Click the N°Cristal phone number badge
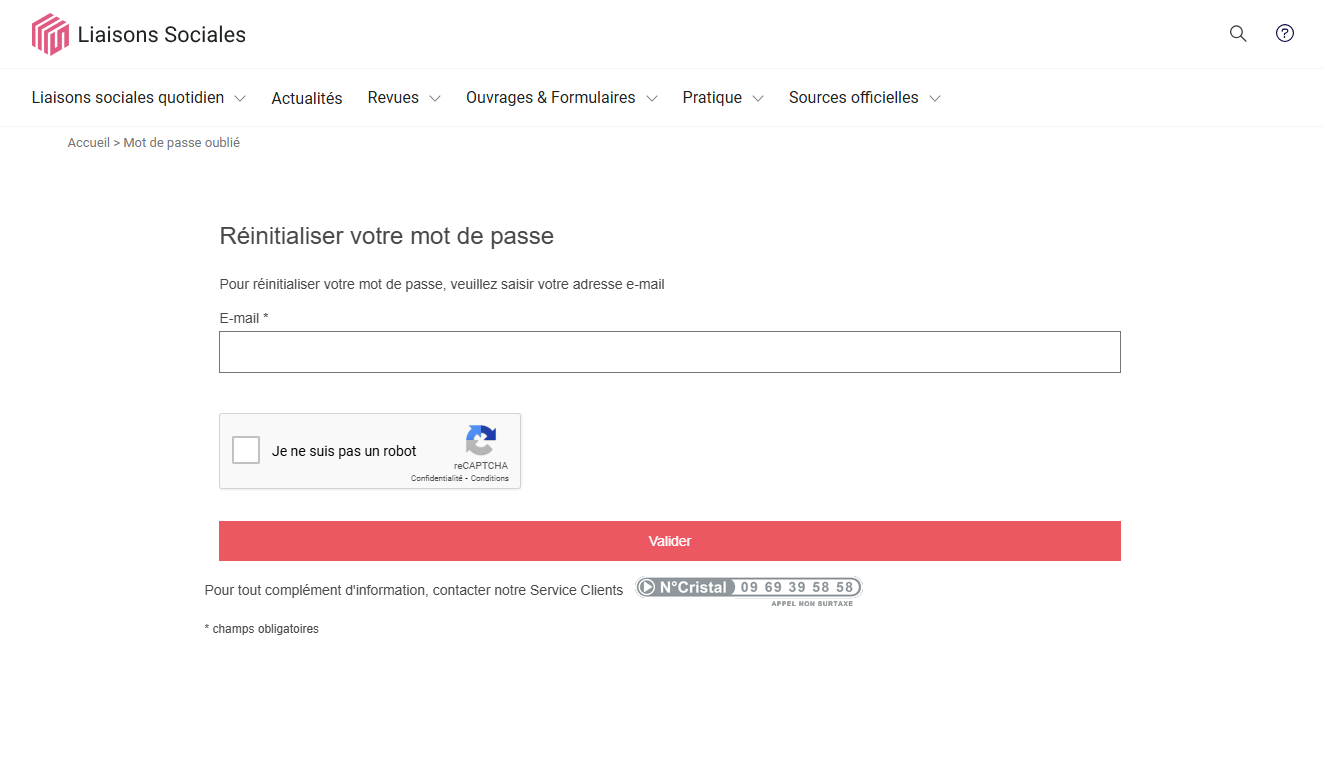The image size is (1324, 763). (747, 587)
